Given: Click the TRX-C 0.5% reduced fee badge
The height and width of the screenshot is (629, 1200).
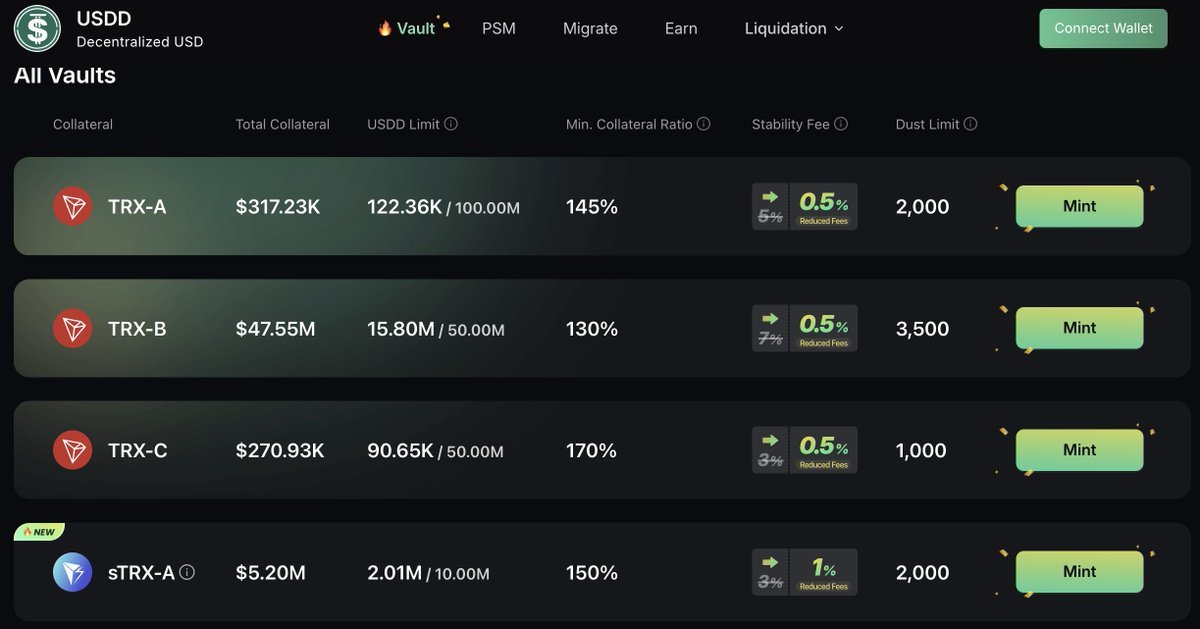Looking at the screenshot, I should (x=824, y=450).
